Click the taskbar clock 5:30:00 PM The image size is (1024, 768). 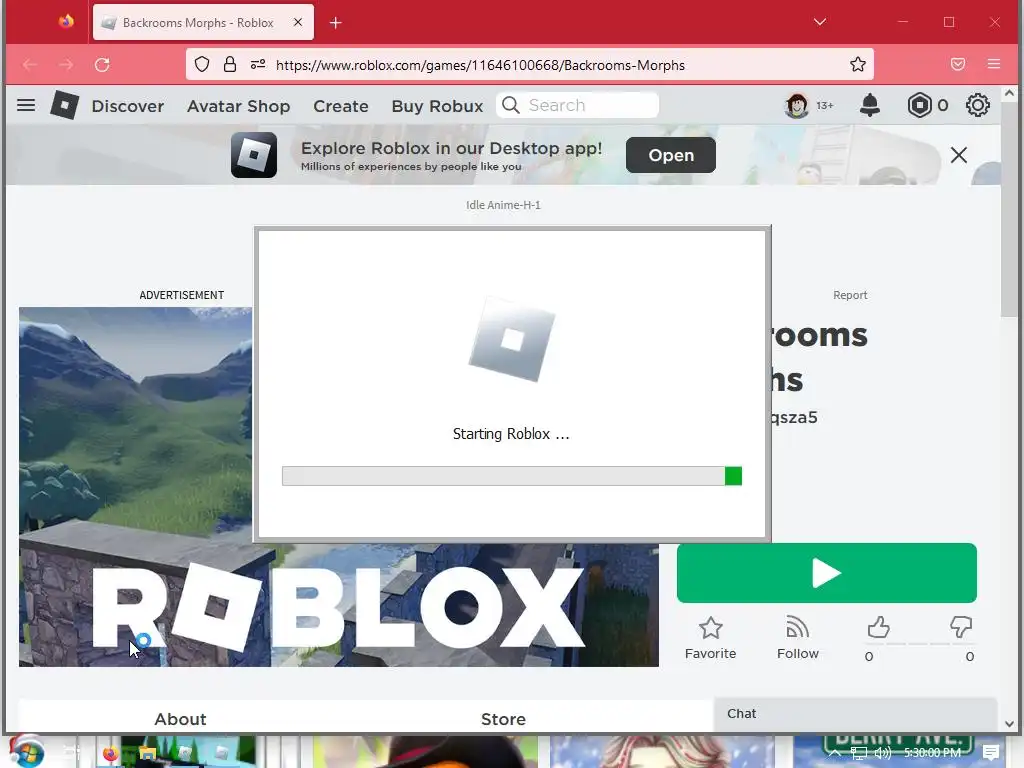point(933,753)
